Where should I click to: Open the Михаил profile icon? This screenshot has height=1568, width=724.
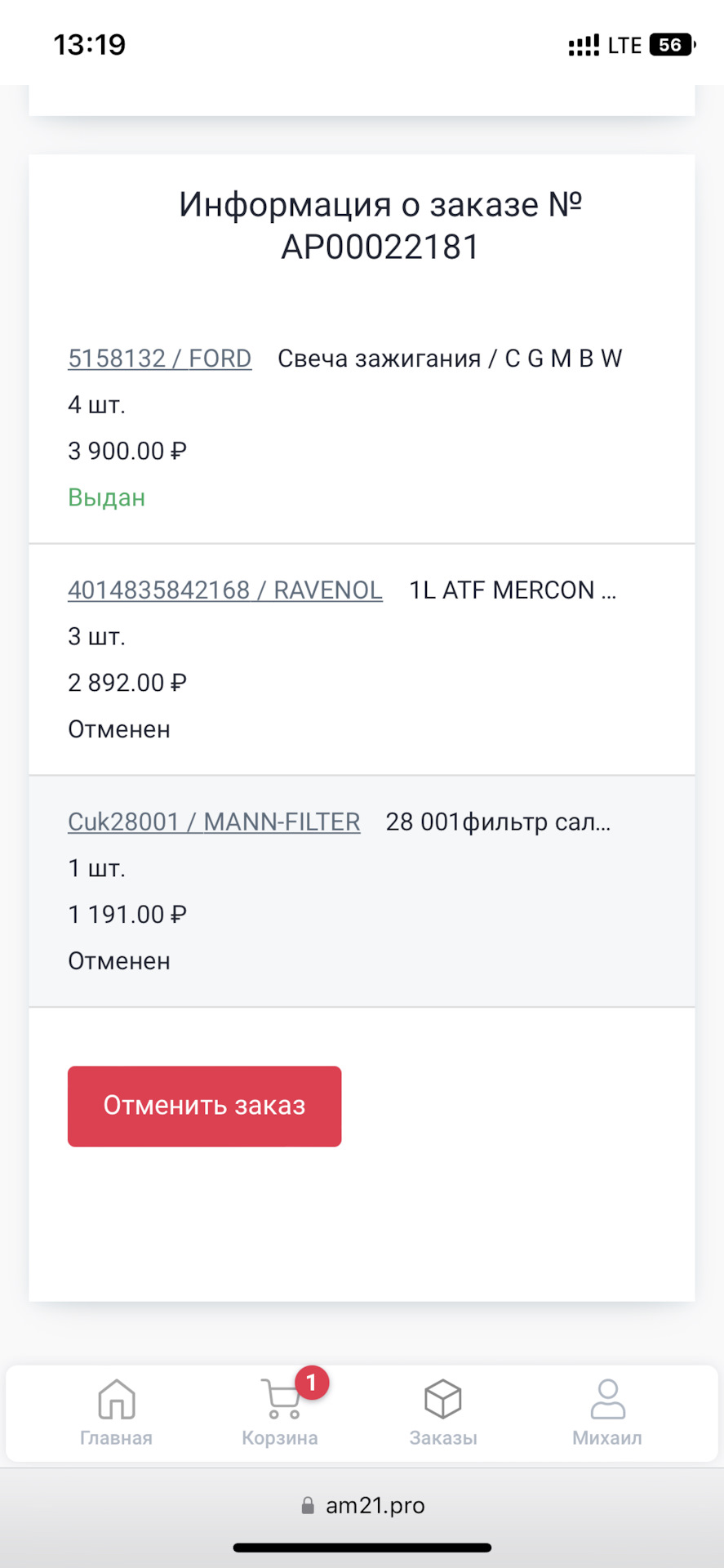607,1399
